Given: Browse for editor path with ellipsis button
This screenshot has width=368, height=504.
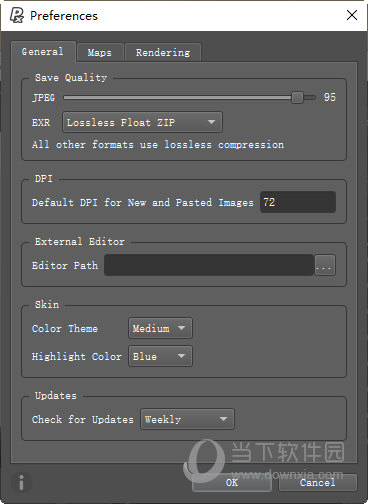Looking at the screenshot, I should click(x=325, y=265).
